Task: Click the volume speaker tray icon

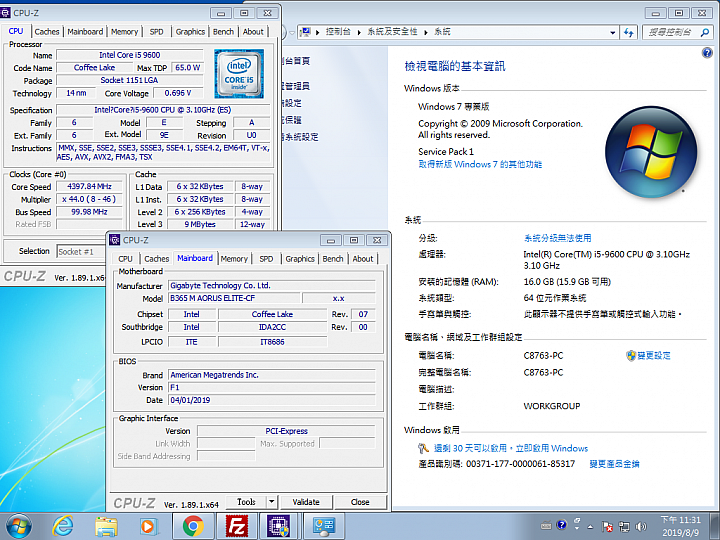Action: 641,526
